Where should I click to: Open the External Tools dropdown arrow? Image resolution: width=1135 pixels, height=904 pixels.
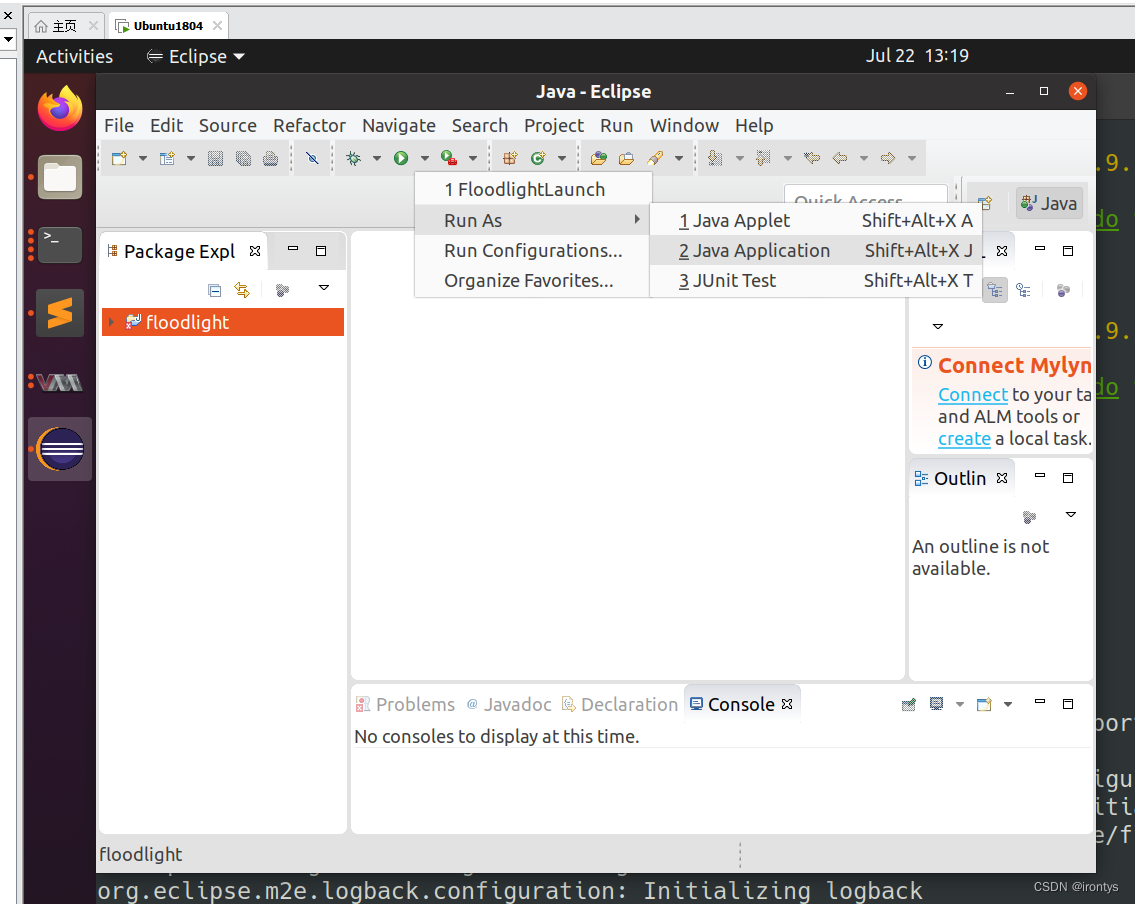[x=473, y=159]
